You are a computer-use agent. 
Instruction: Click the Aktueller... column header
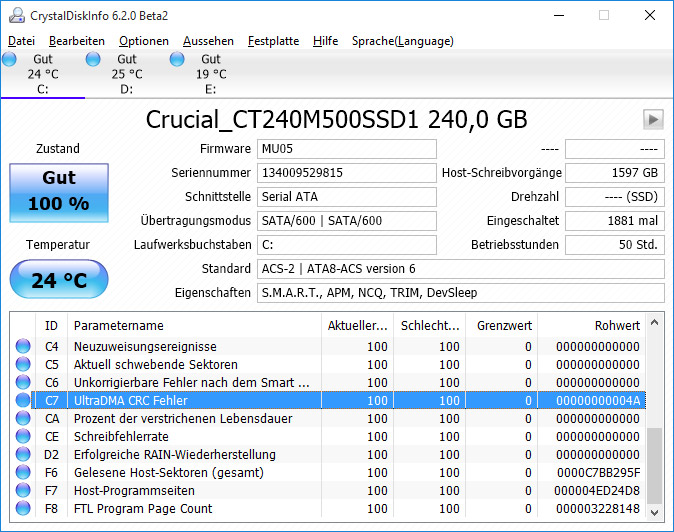[357, 325]
